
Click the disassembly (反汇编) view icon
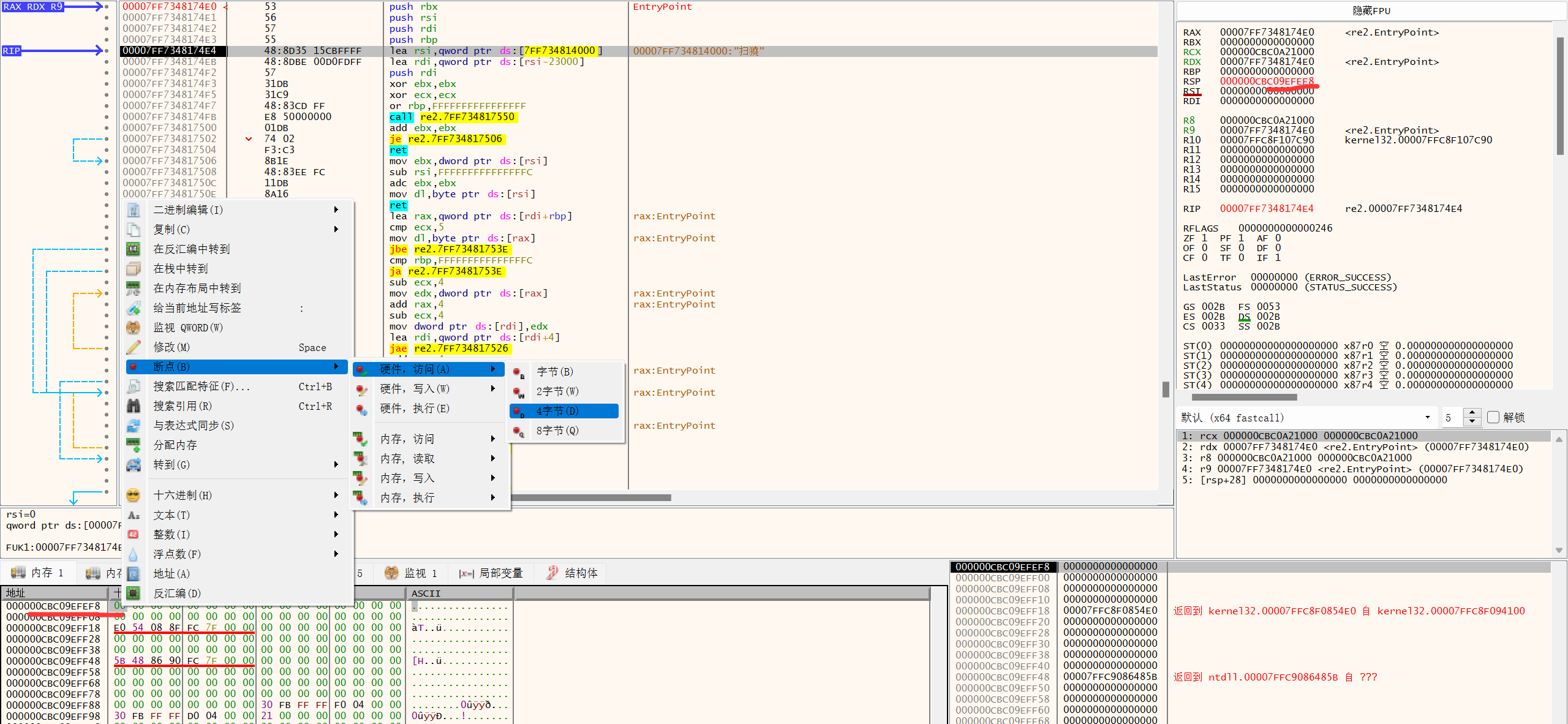click(134, 594)
